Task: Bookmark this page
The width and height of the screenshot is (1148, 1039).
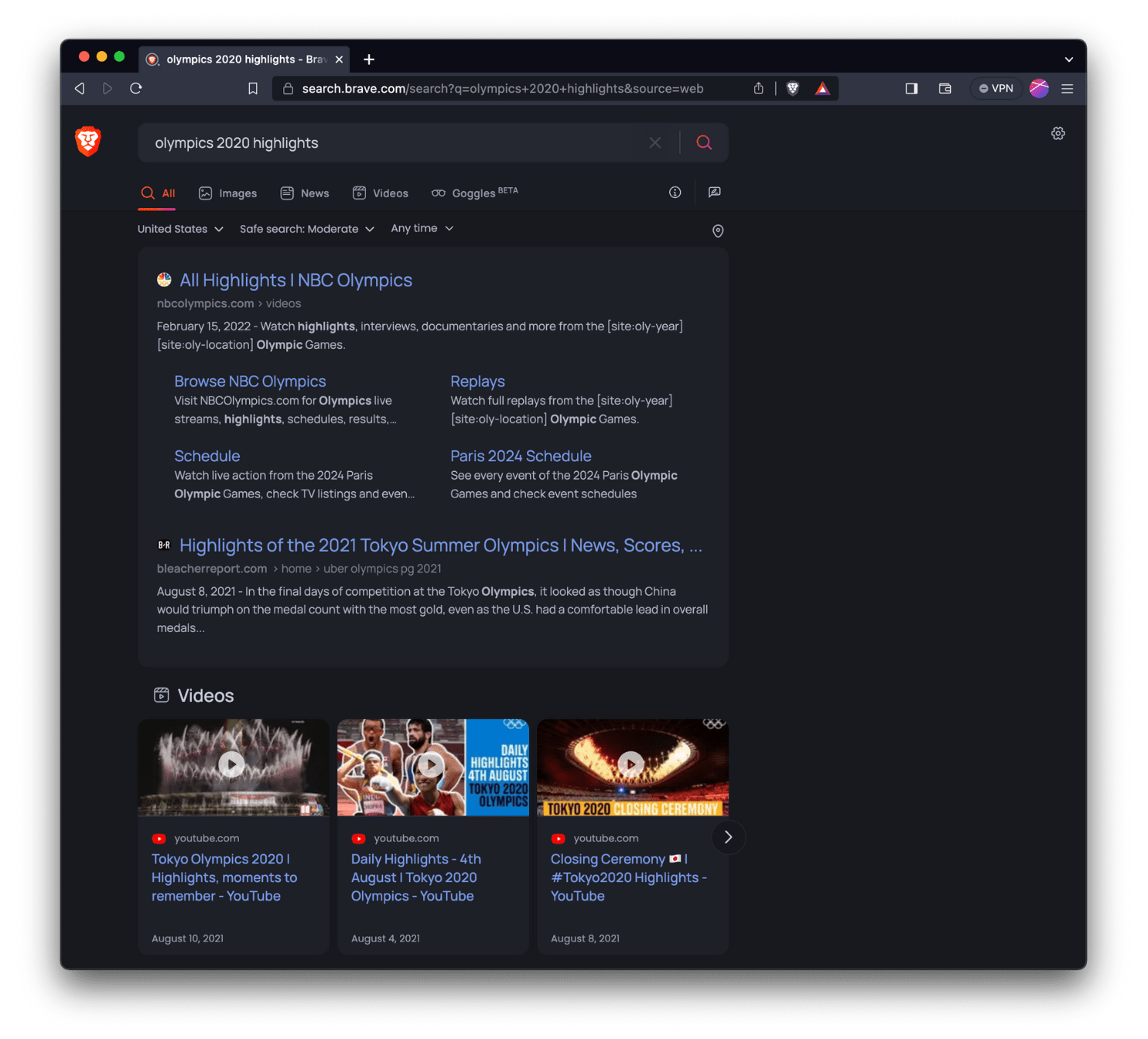Action: pyautogui.click(x=253, y=89)
